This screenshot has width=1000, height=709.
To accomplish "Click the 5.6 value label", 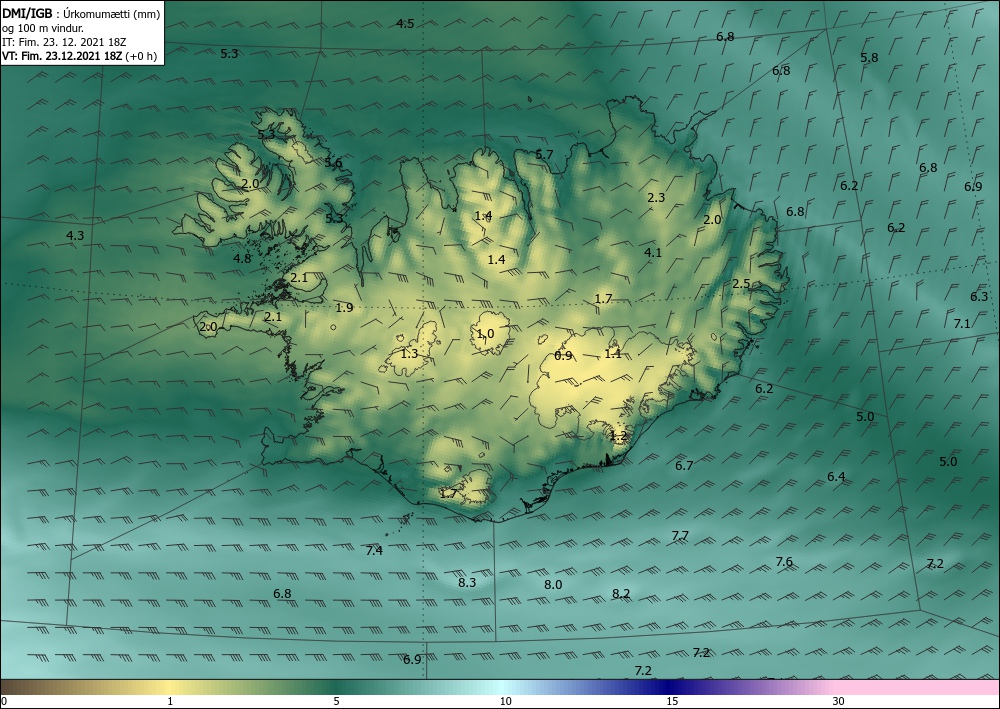I will pos(333,163).
